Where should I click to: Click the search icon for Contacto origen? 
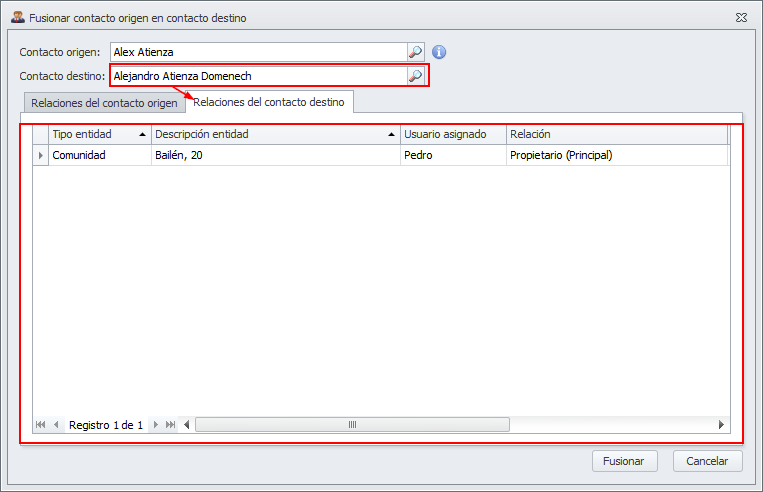tap(416, 52)
